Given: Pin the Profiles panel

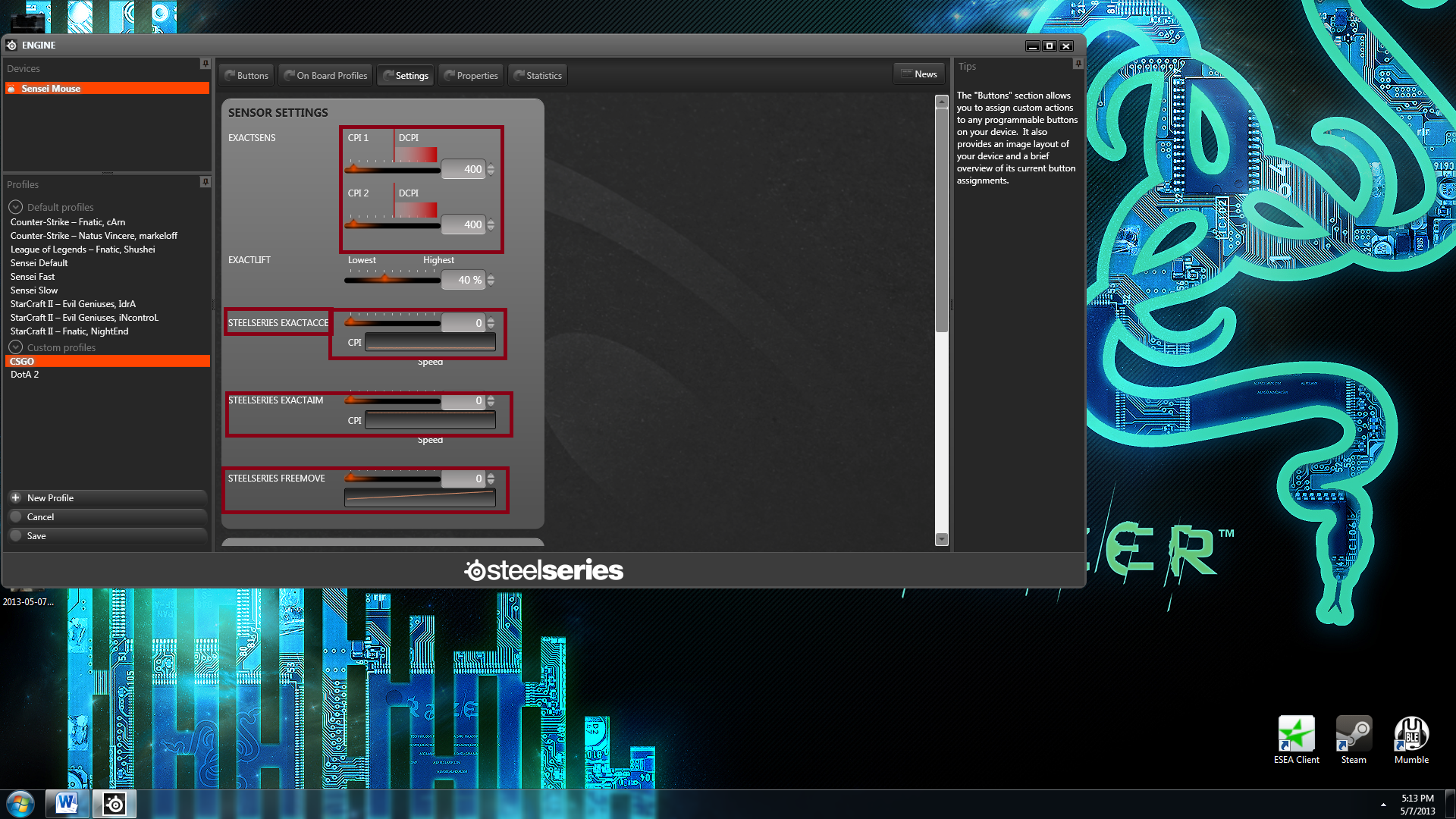Looking at the screenshot, I should (x=205, y=182).
